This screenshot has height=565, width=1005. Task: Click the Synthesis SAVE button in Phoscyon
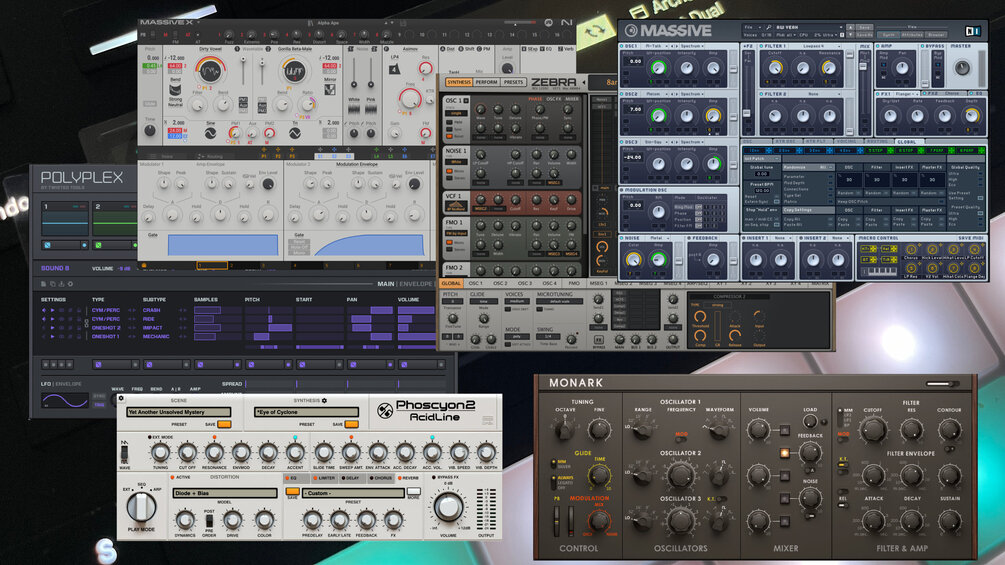coord(352,424)
